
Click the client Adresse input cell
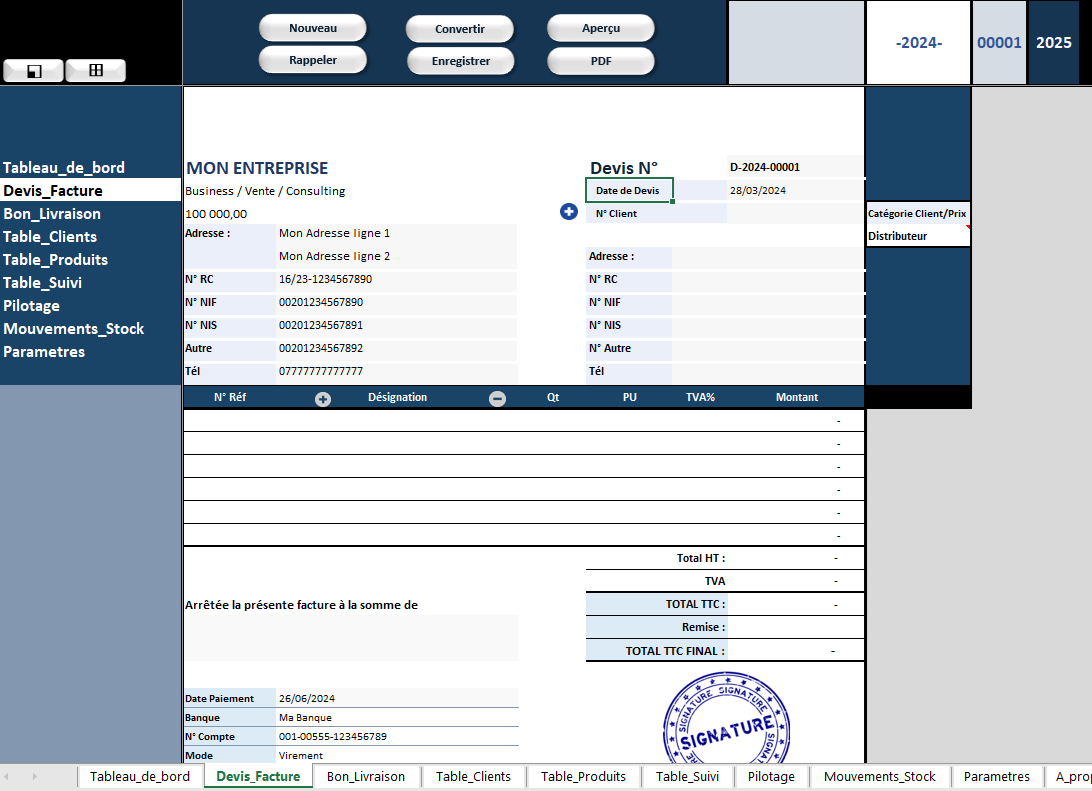[x=767, y=256]
